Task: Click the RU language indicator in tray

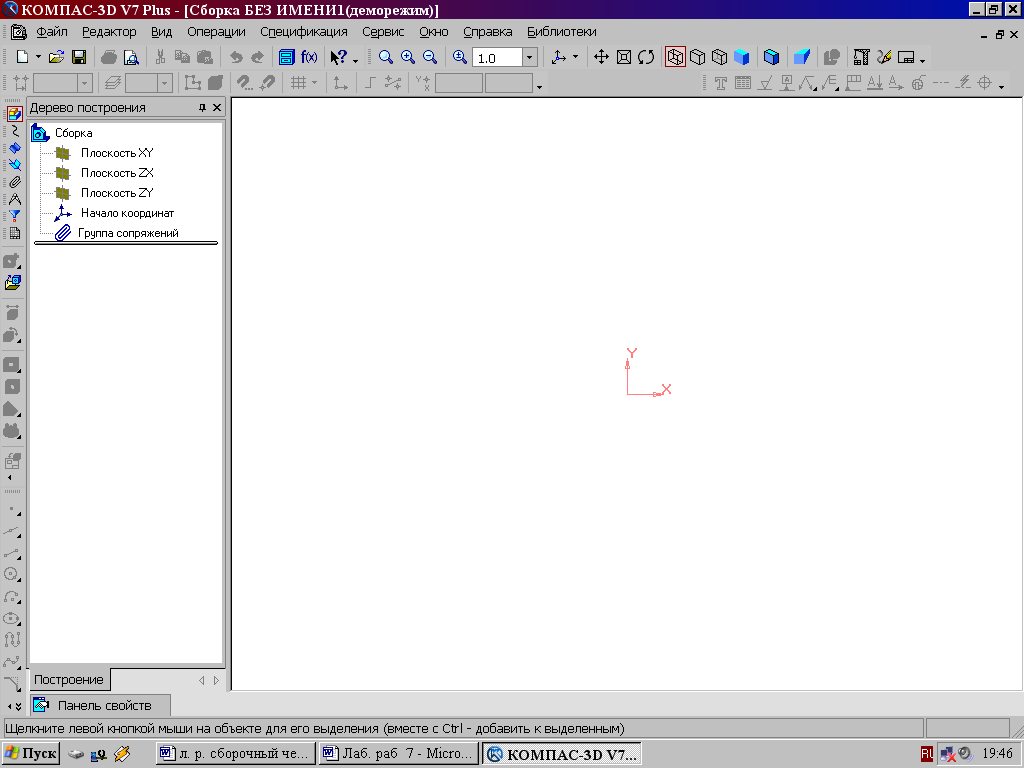Action: [x=927, y=754]
